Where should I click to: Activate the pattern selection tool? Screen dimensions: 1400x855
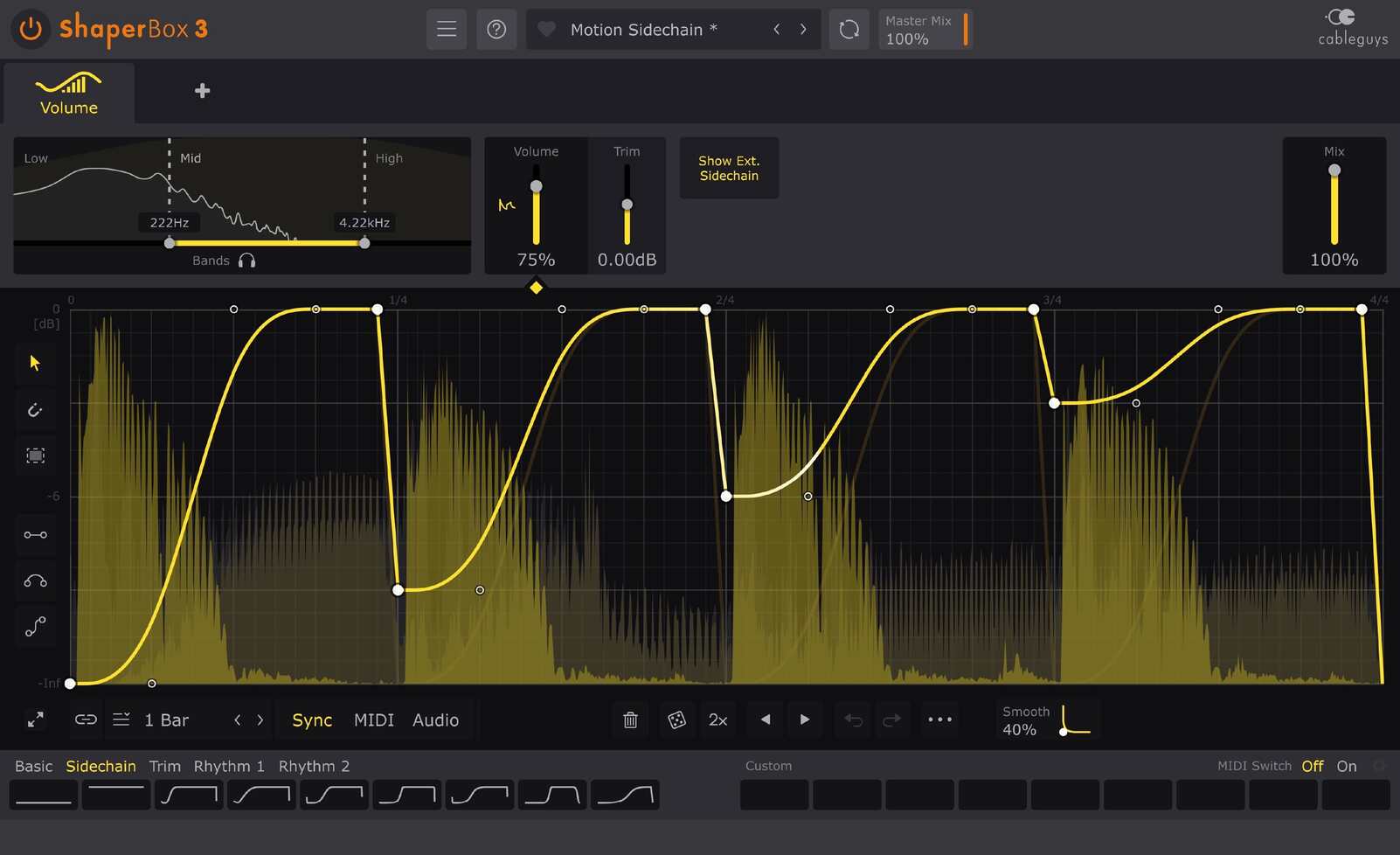[35, 455]
